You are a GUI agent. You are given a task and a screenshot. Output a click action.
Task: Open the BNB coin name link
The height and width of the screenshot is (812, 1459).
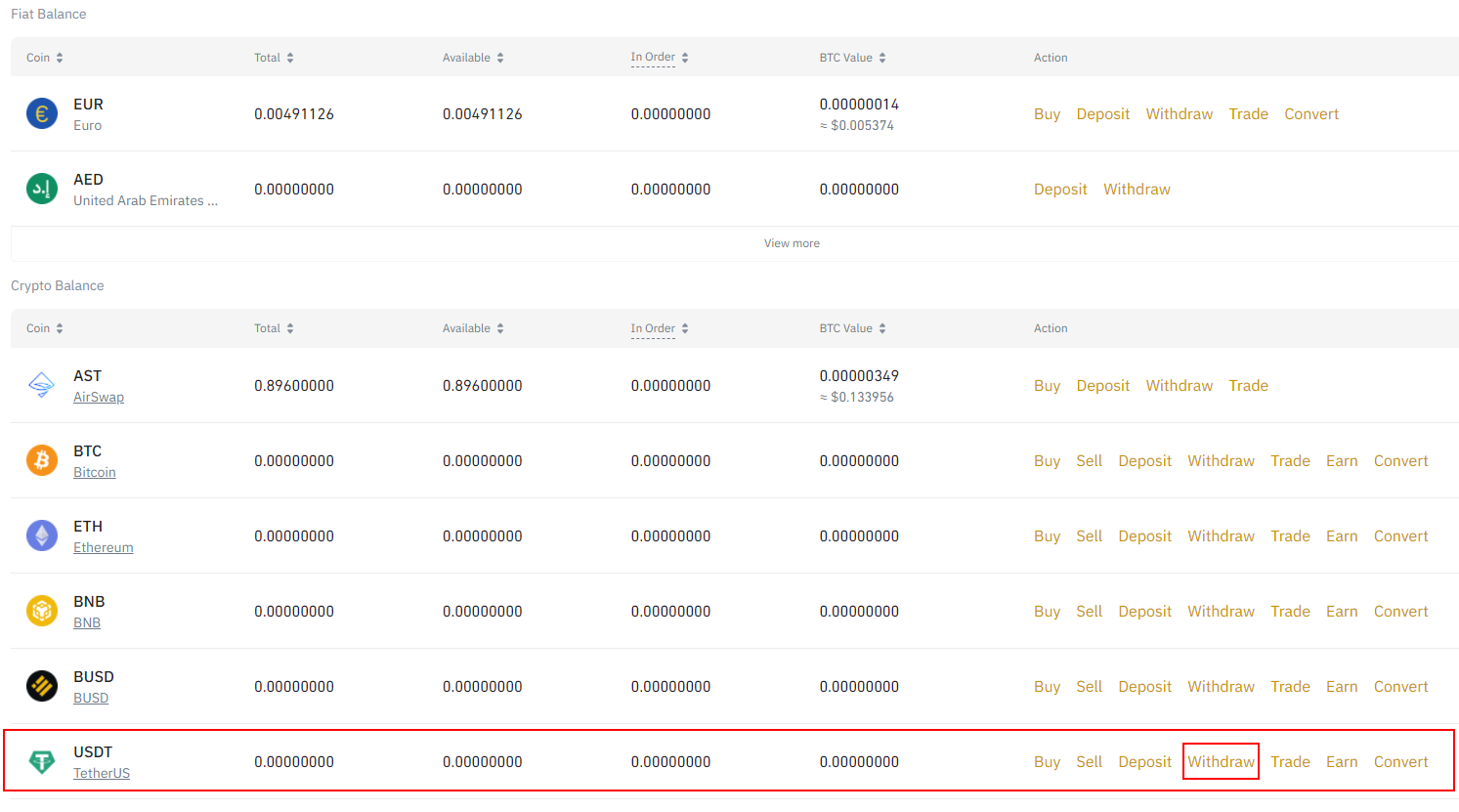point(87,622)
